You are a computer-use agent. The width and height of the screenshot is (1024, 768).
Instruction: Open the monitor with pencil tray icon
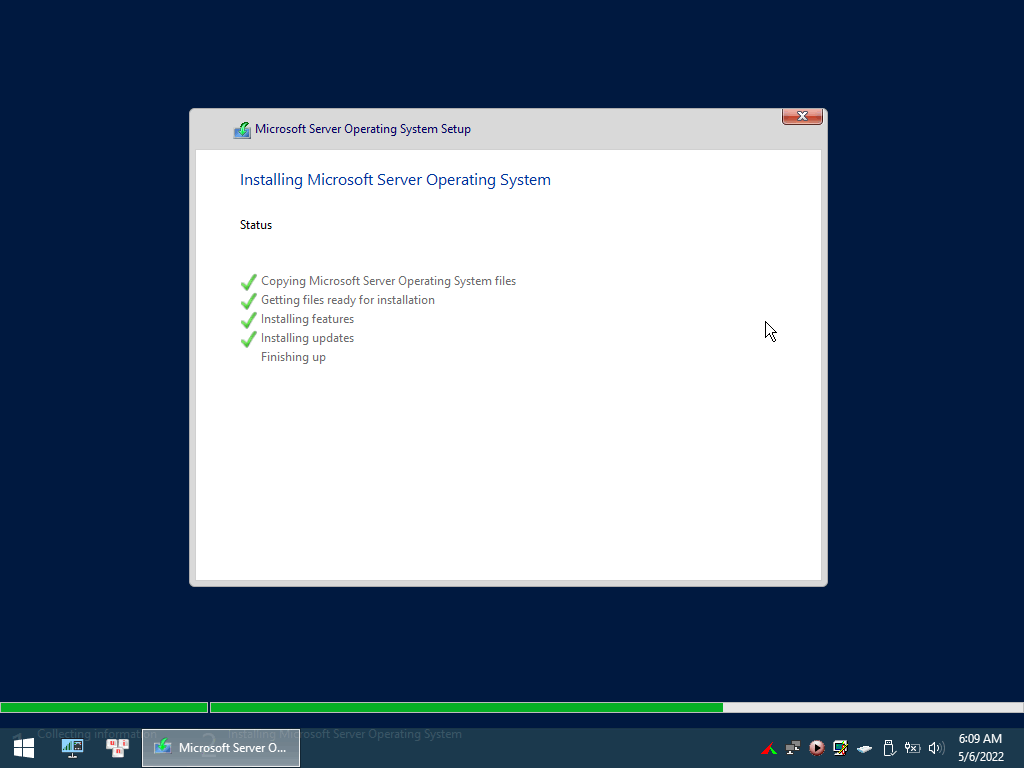coord(840,748)
